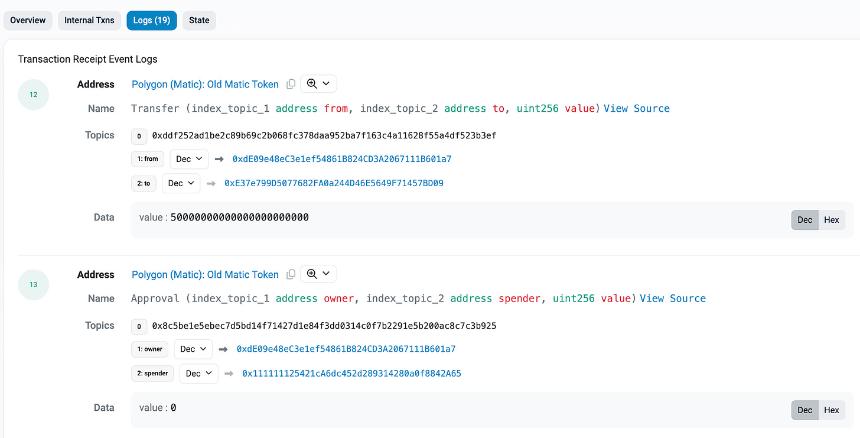Image resolution: width=860 pixels, height=438 pixels.
Task: Click the '2: to' topic label
Action: pos(144,183)
